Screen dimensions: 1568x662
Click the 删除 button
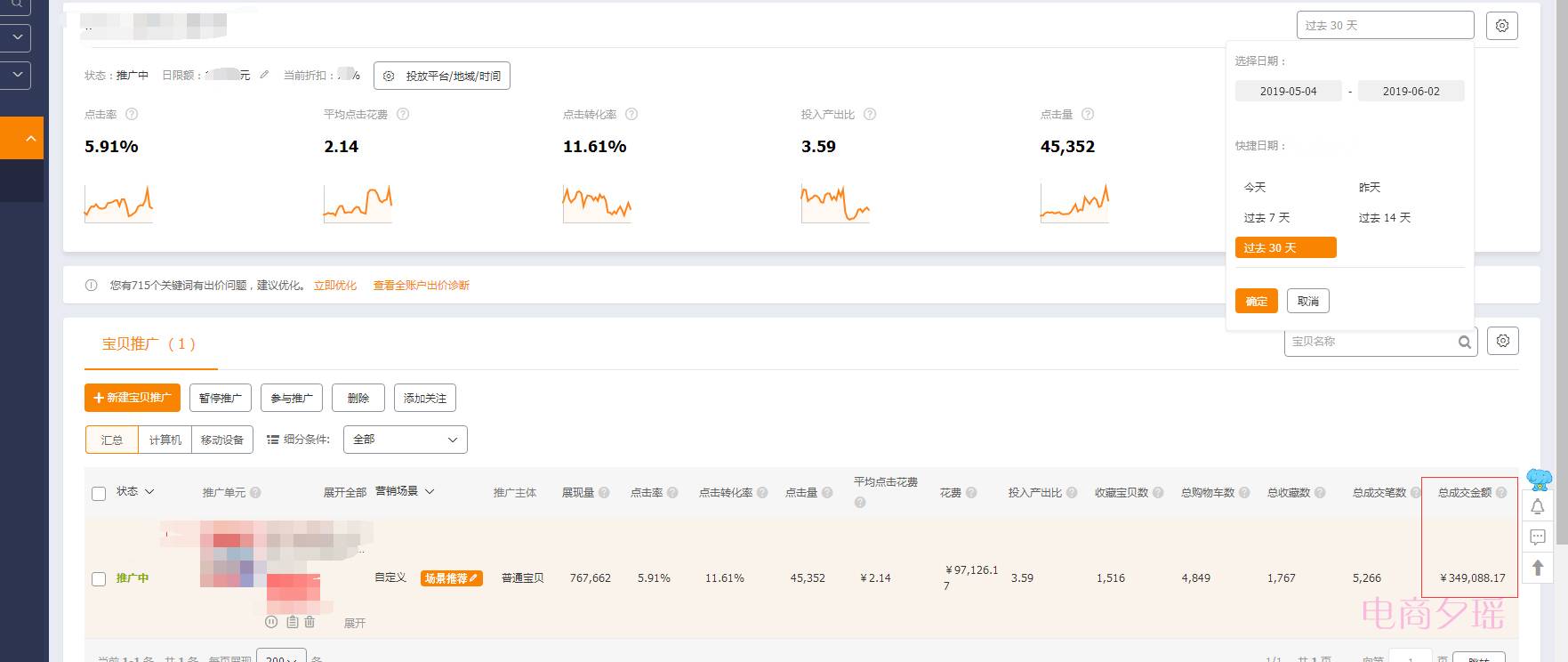pos(358,398)
